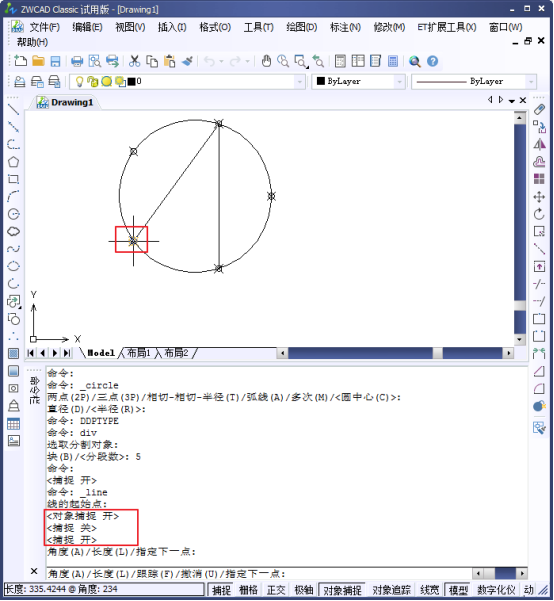
Task: Click the last-tab arrow beside layout tabs
Action: (x=67, y=353)
